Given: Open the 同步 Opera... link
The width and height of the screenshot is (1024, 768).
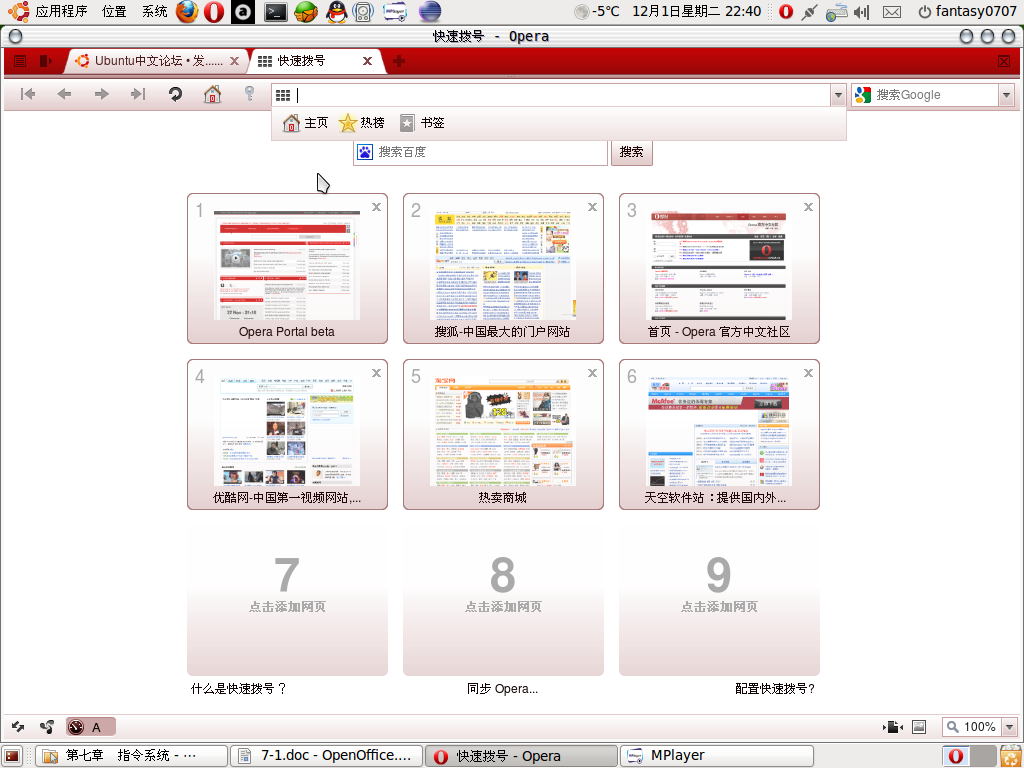Looking at the screenshot, I should (502, 688).
